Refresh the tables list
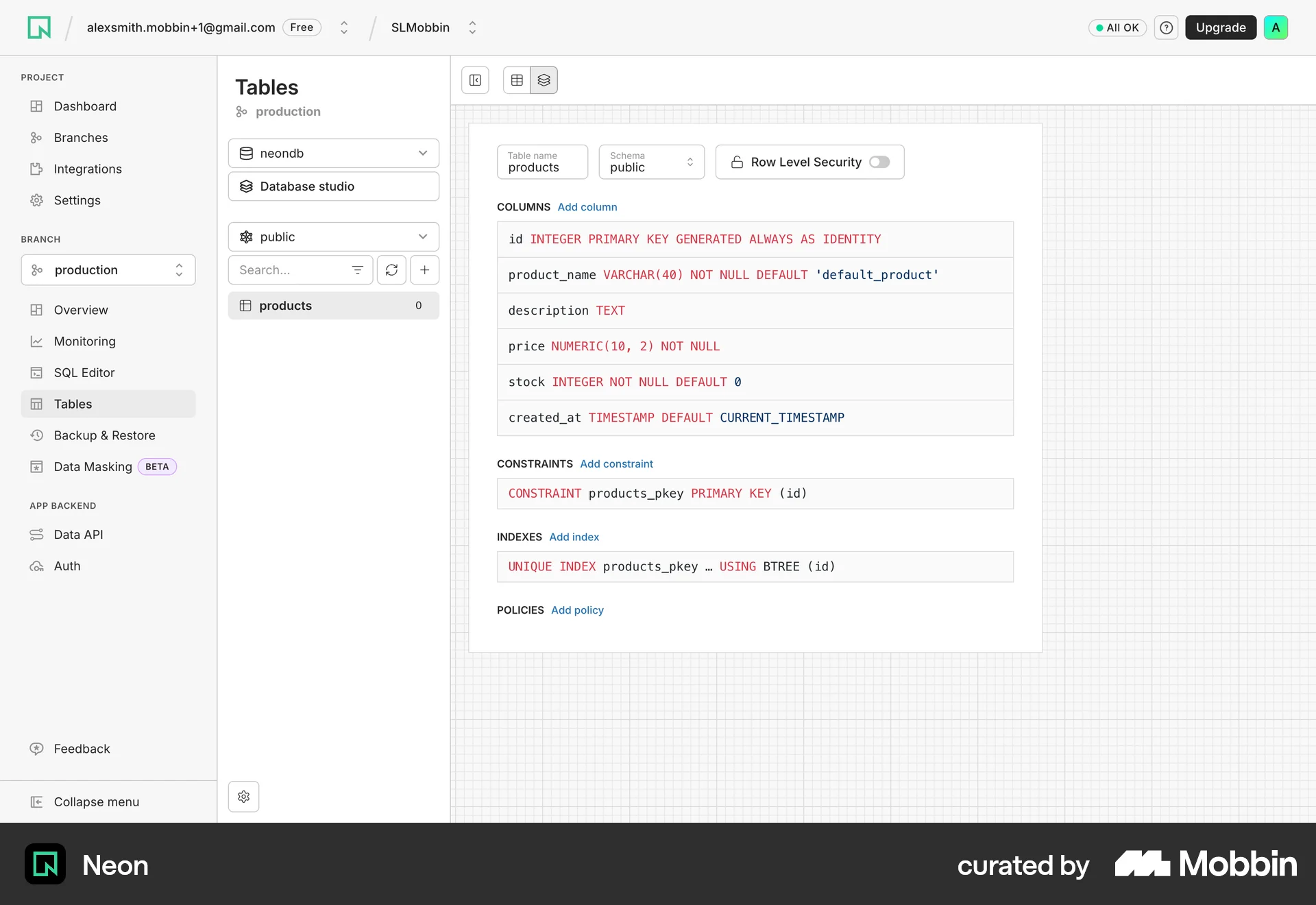The image size is (1316, 905). tap(391, 270)
